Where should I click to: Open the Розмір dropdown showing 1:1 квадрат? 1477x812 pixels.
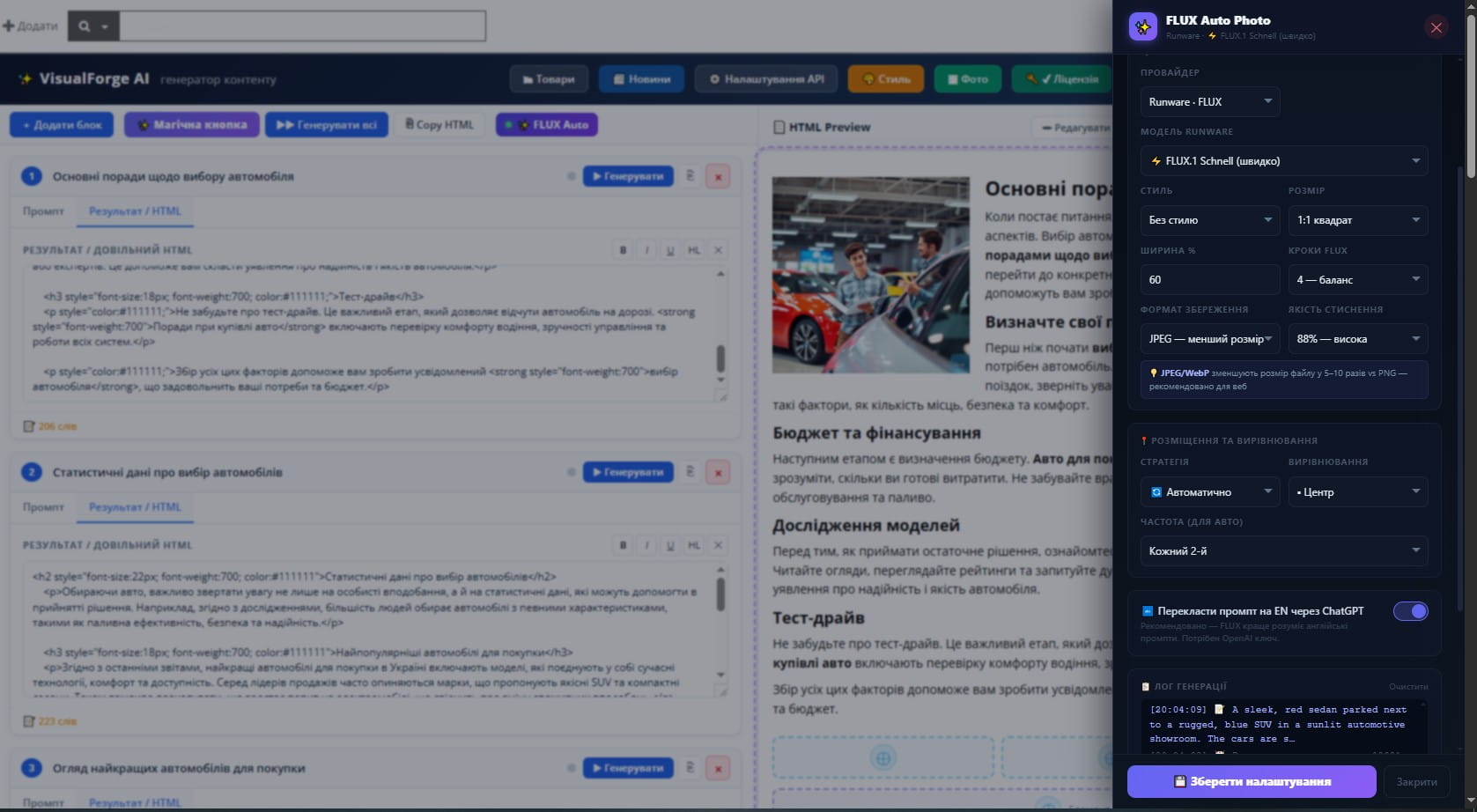(x=1358, y=220)
